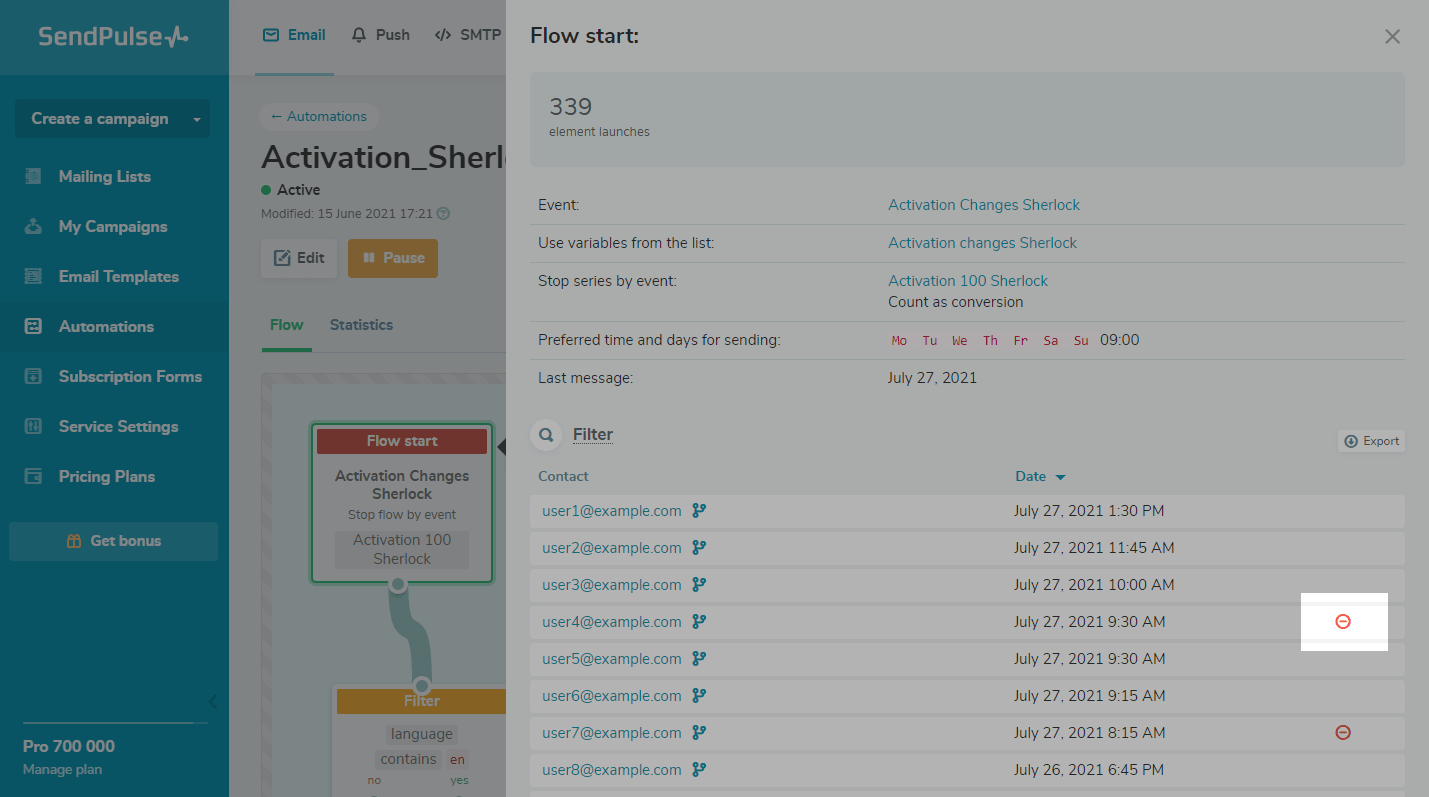This screenshot has width=1429, height=797.
Task: View flow path icon for user4@example.com
Action: point(699,621)
